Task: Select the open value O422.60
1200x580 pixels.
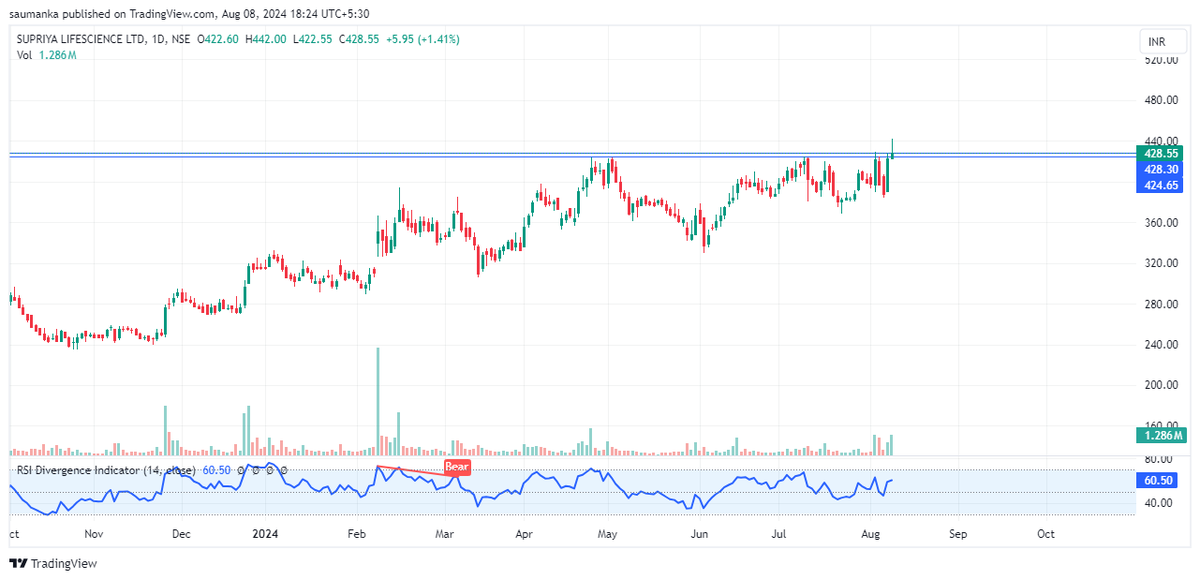Action: click(x=218, y=39)
